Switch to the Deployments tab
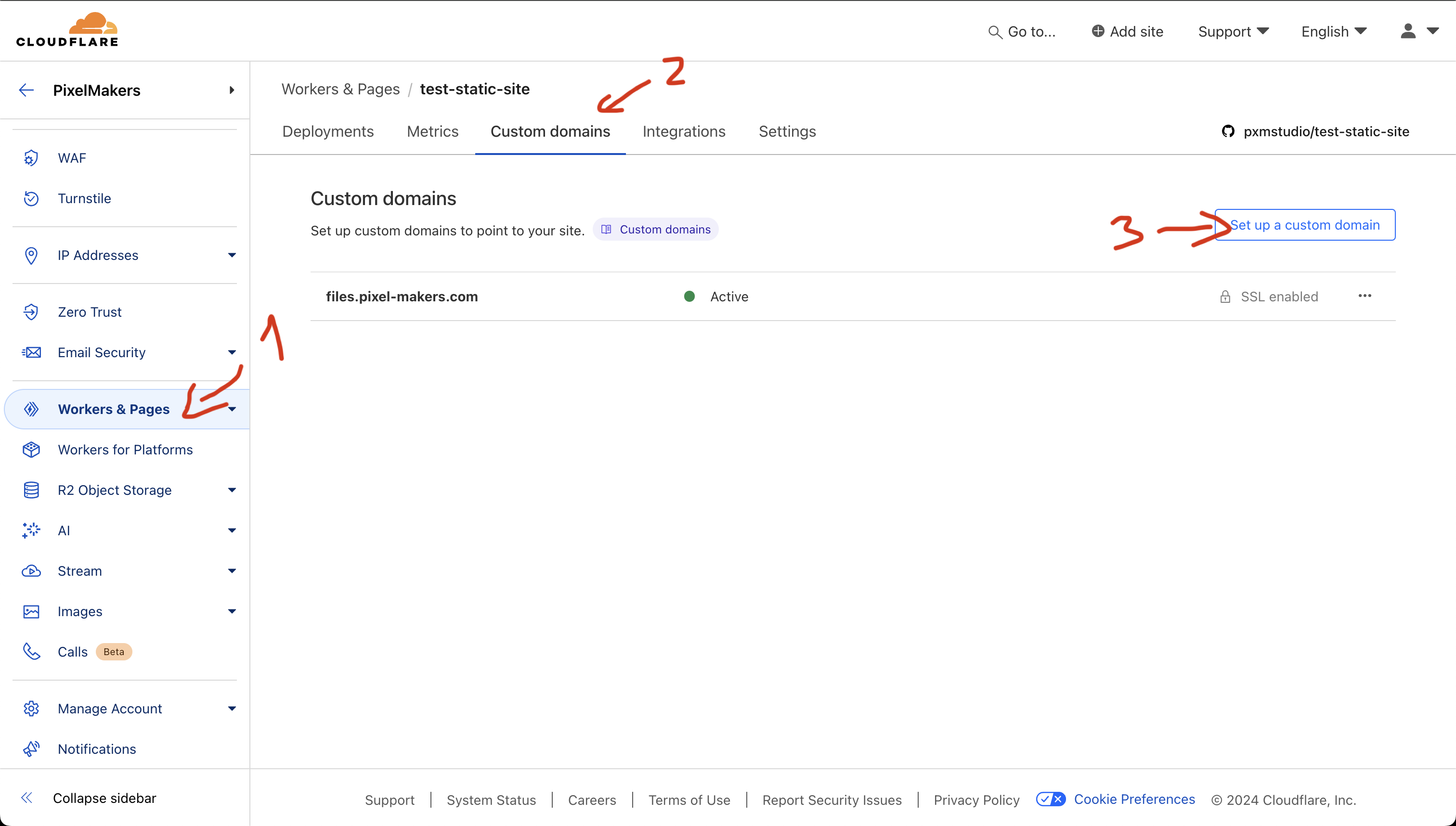This screenshot has width=1456, height=826. (x=328, y=131)
